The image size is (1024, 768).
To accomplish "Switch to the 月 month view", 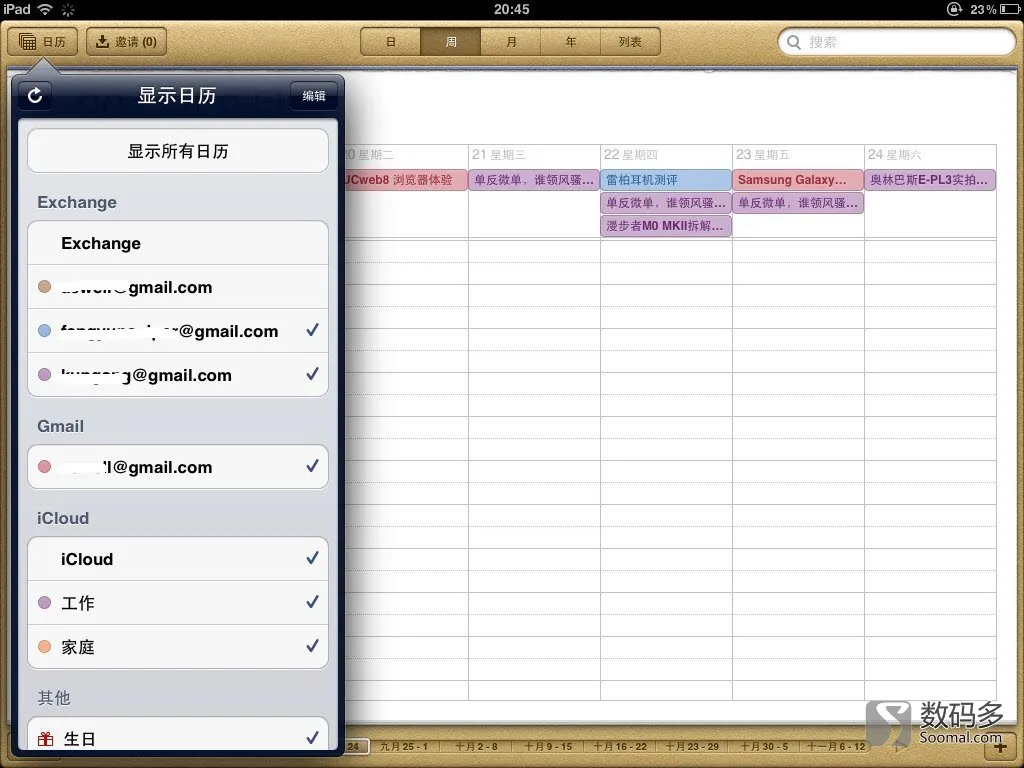I will tap(511, 42).
